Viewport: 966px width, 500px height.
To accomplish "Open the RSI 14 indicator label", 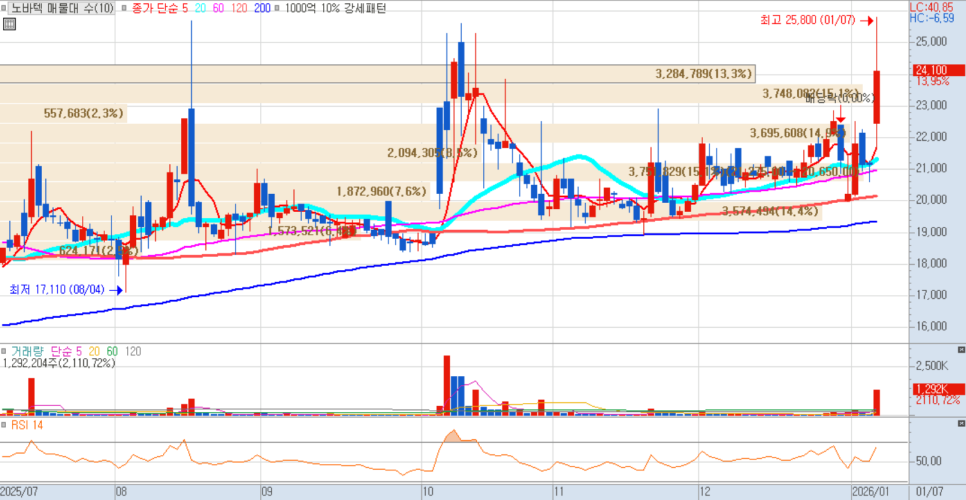I will click(x=28, y=426).
